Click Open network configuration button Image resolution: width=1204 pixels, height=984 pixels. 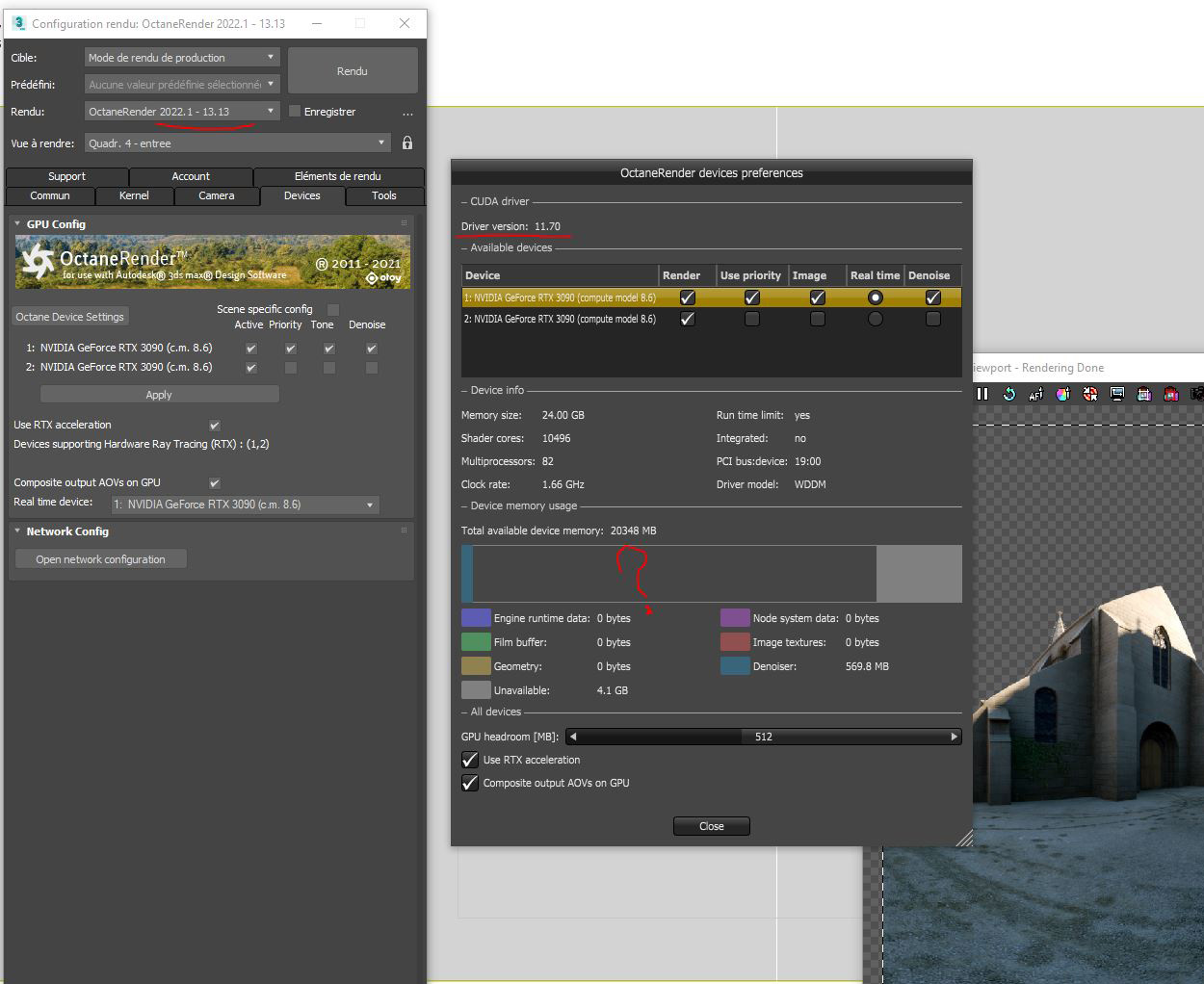pos(100,559)
